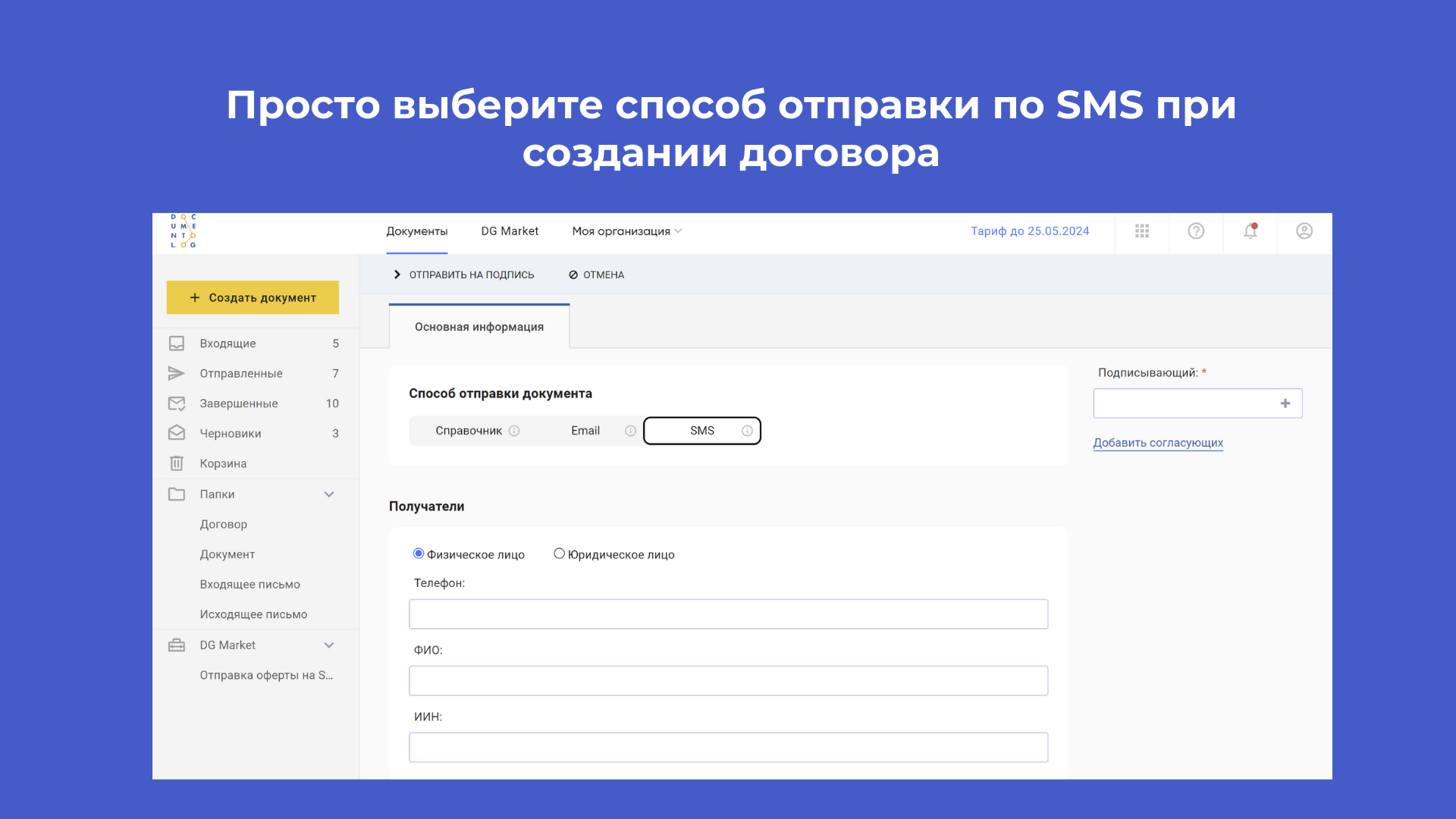
Task: Click info icon next to Справочник
Action: (514, 431)
